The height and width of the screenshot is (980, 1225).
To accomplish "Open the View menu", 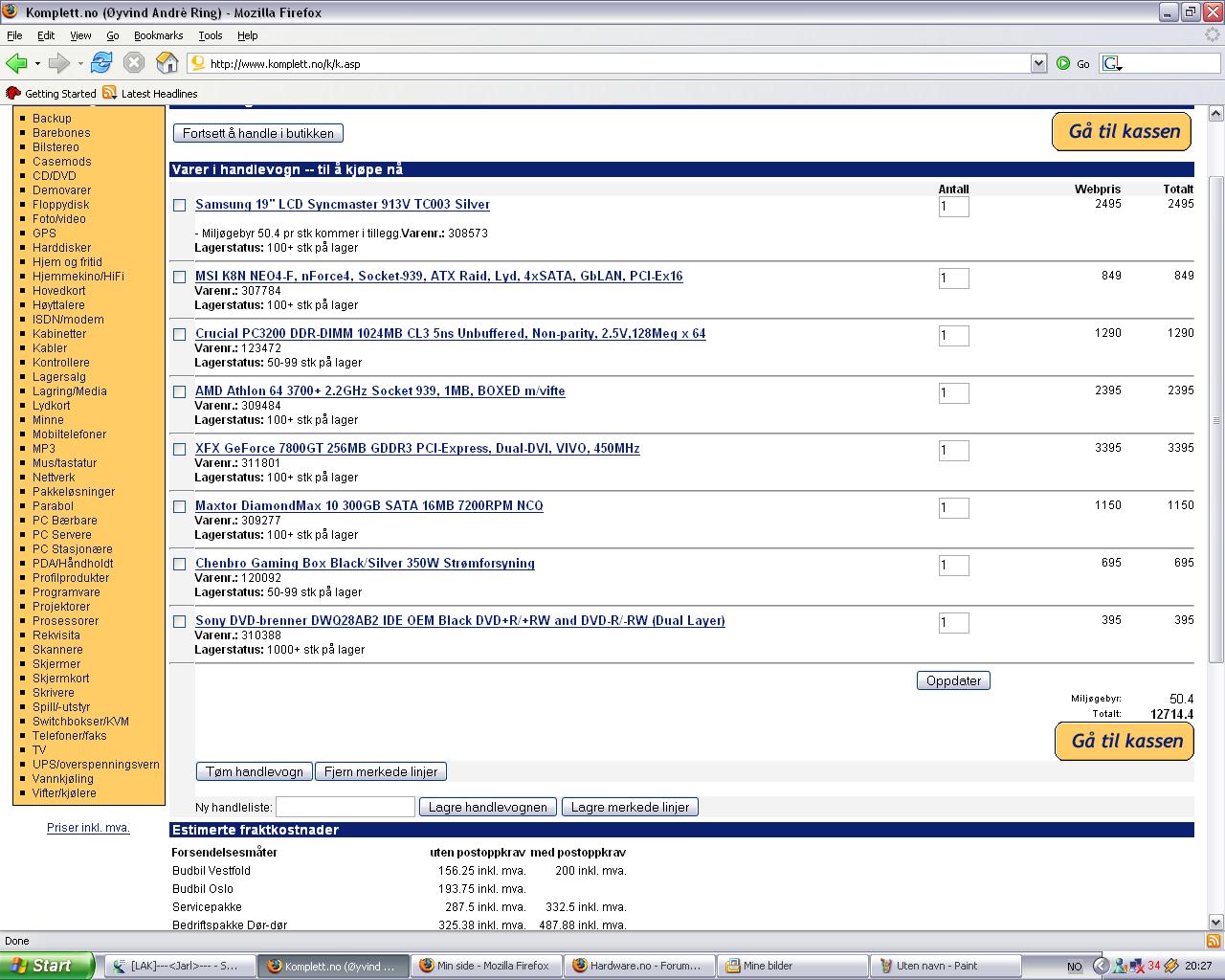I will [x=80, y=35].
